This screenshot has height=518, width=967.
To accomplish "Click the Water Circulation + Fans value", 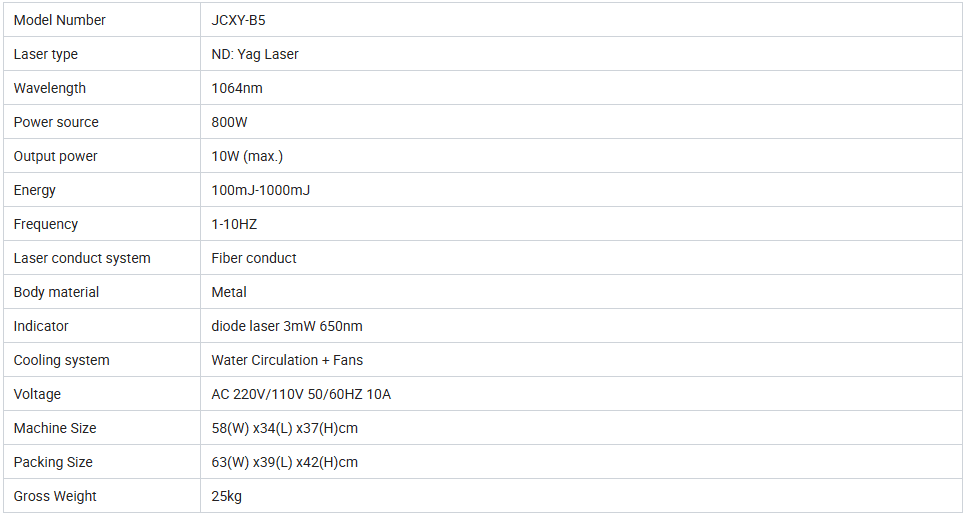I will [x=287, y=360].
